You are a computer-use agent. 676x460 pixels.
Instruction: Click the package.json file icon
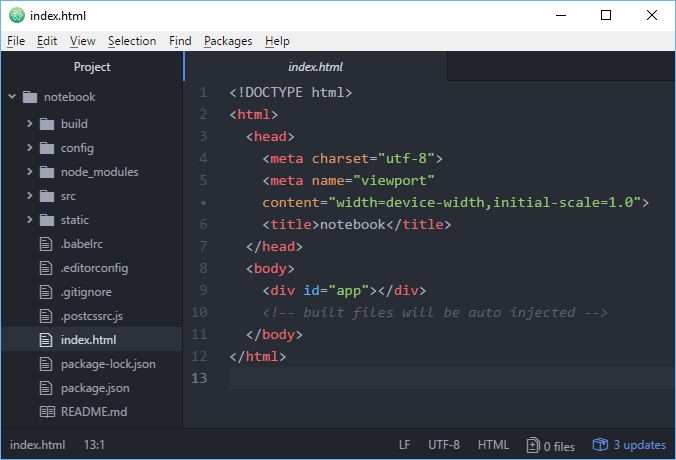[46, 388]
